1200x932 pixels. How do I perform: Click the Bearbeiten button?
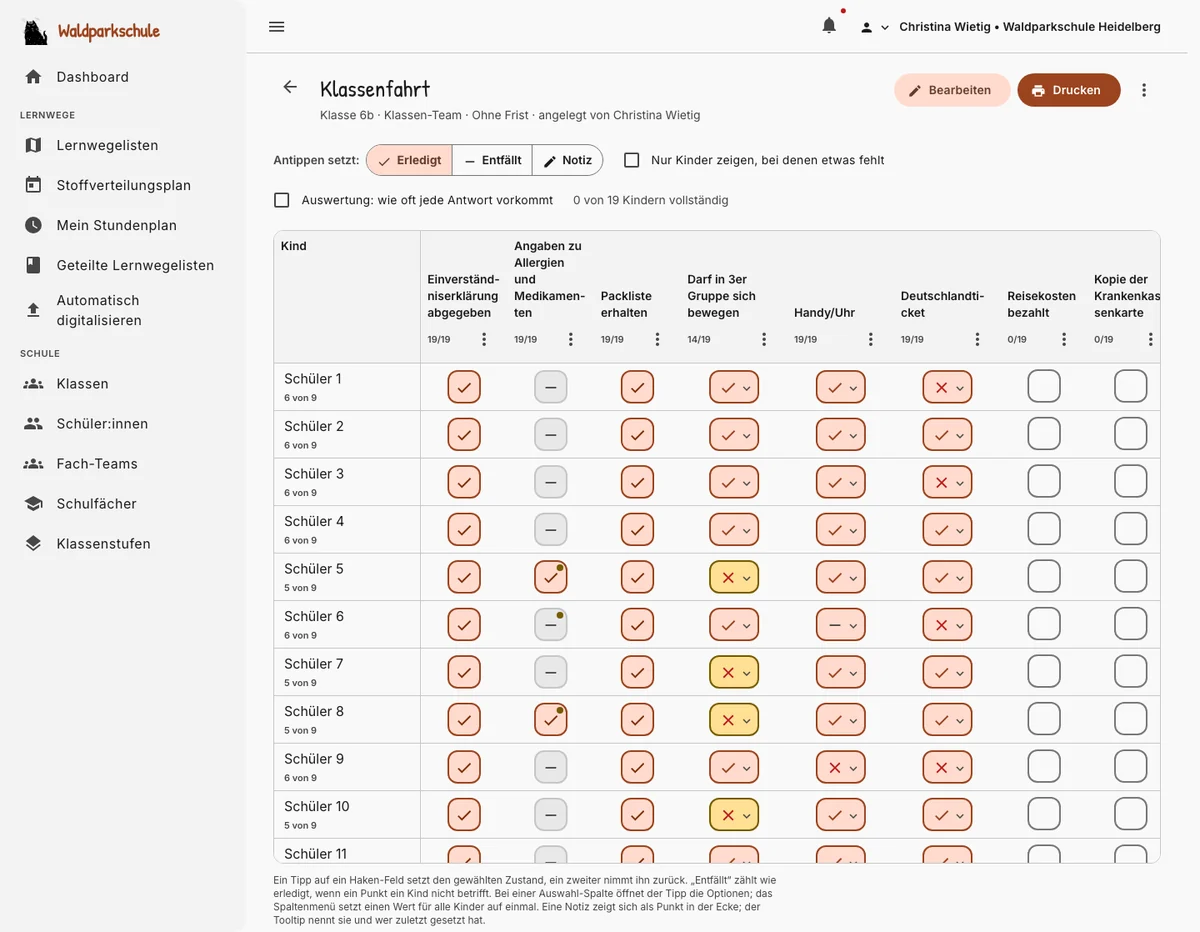click(x=950, y=90)
